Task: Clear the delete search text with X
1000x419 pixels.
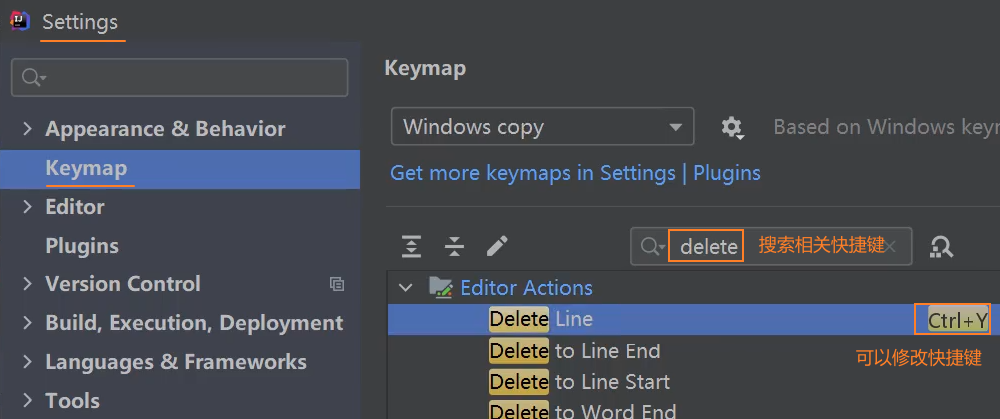Action: (891, 246)
